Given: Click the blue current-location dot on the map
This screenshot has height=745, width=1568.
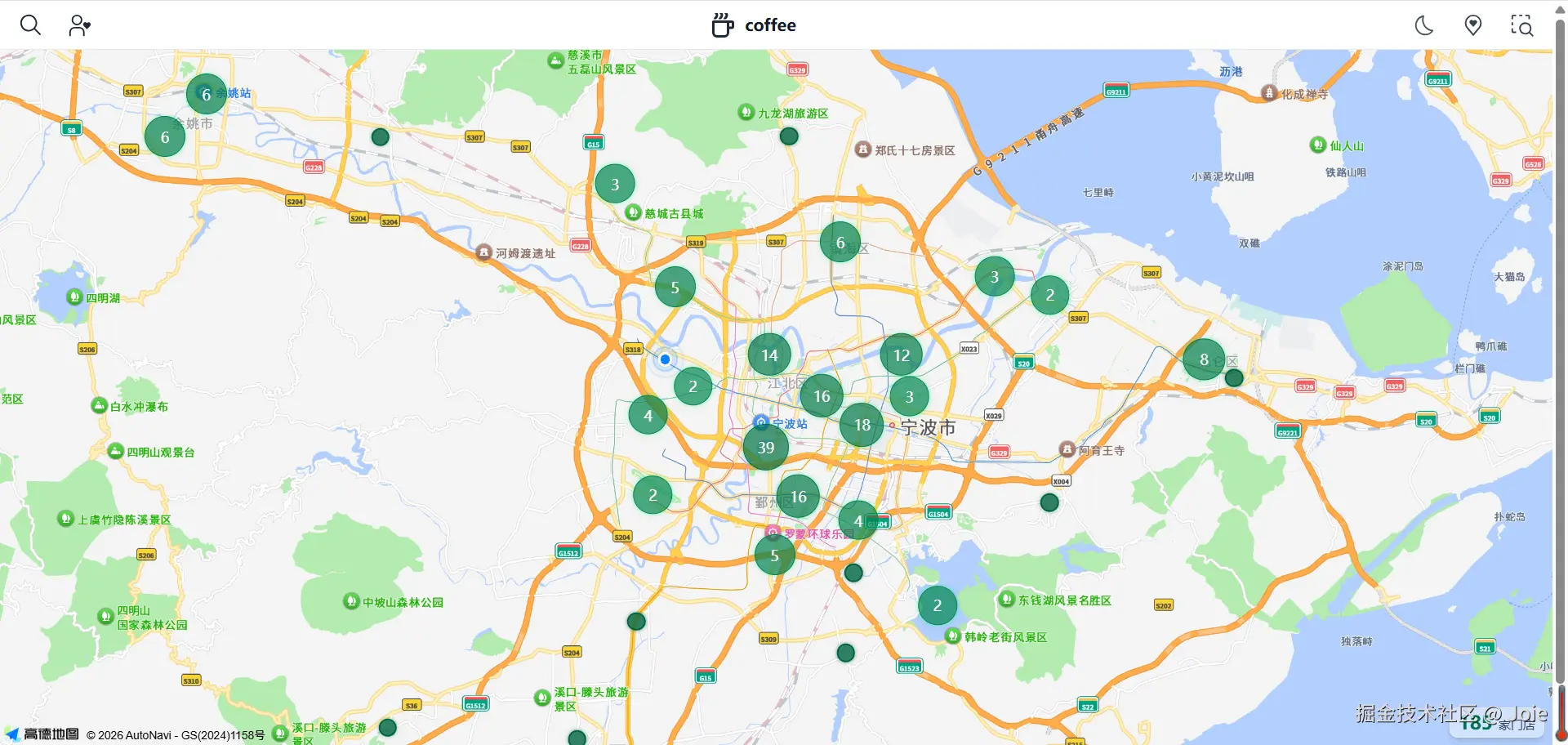Looking at the screenshot, I should 665,359.
